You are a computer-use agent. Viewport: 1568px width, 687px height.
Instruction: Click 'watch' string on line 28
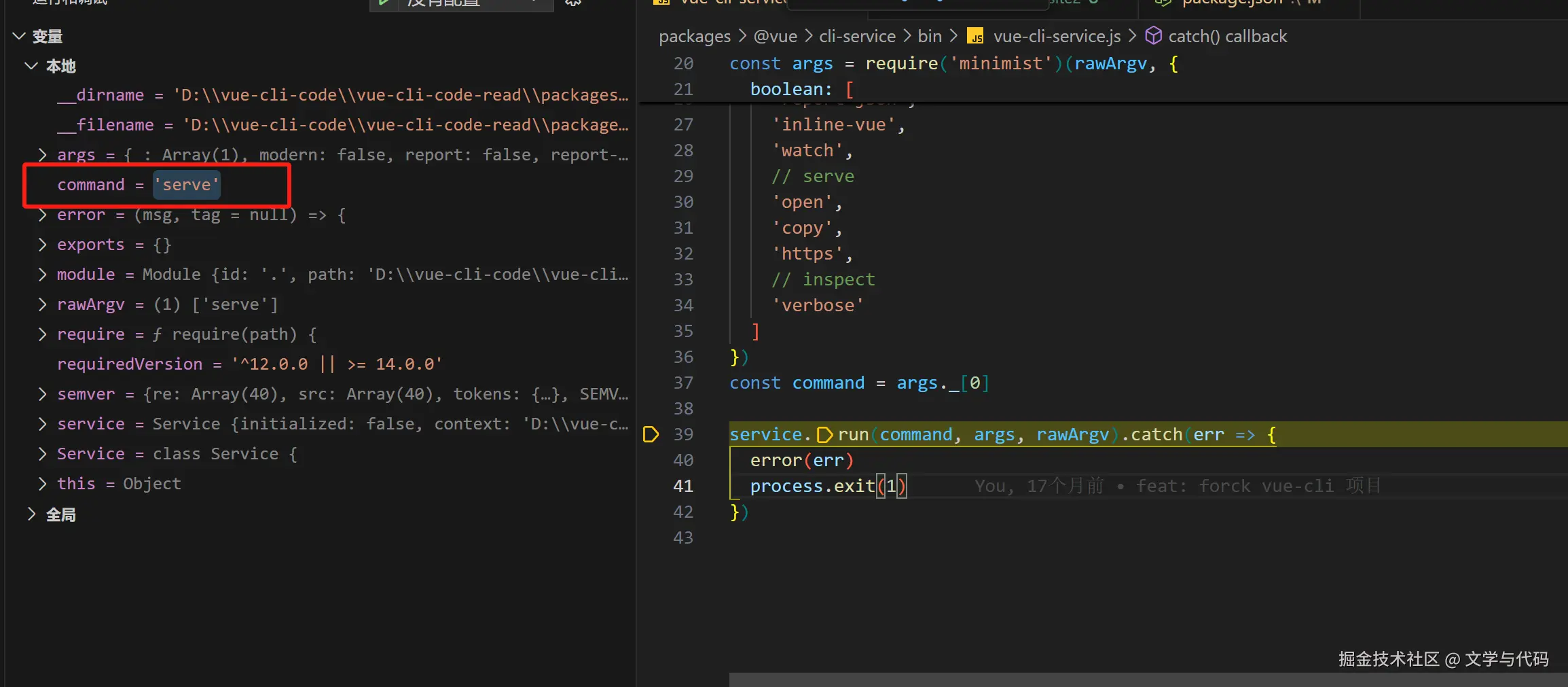[x=807, y=151]
